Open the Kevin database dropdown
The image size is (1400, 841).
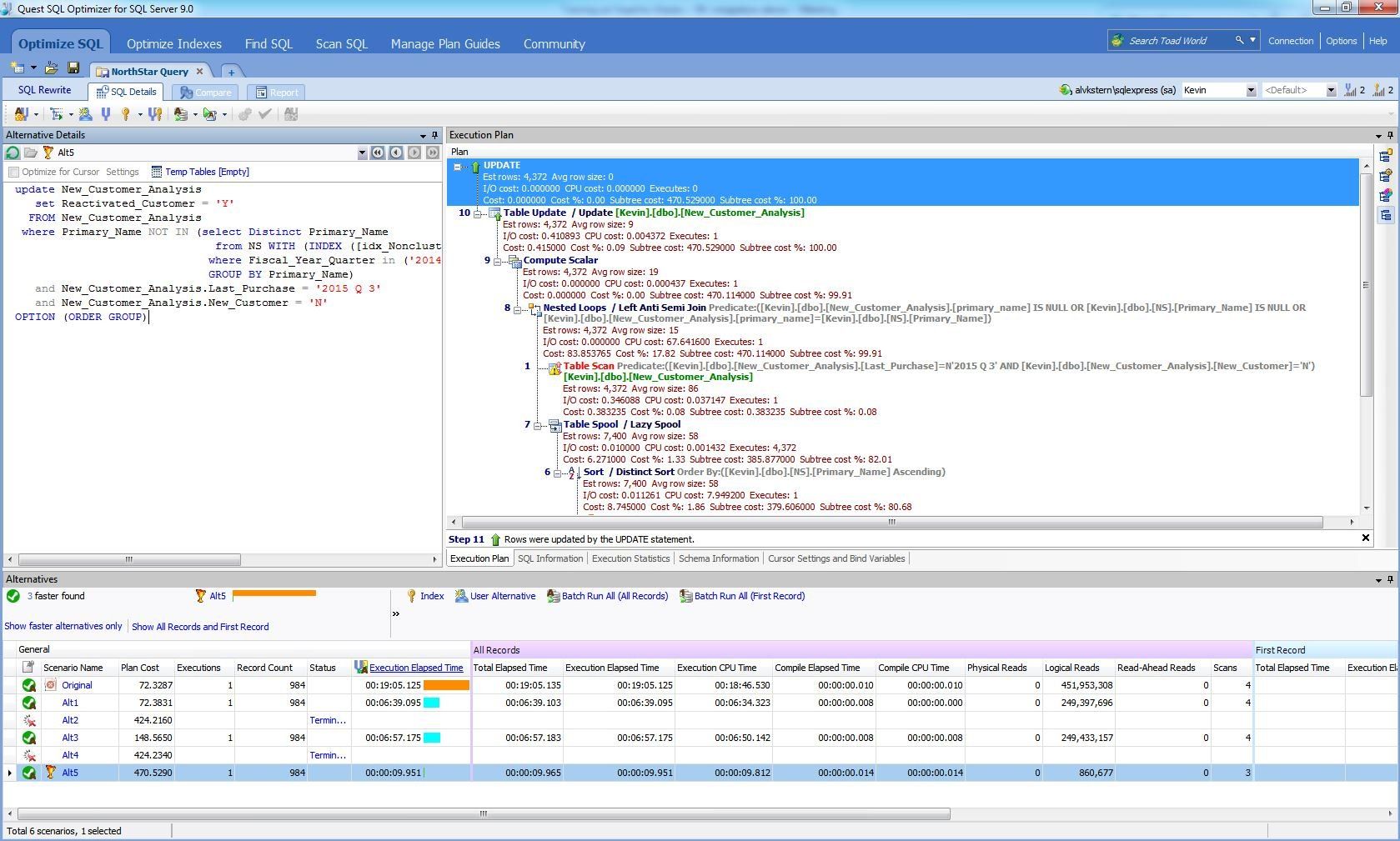[x=1251, y=90]
